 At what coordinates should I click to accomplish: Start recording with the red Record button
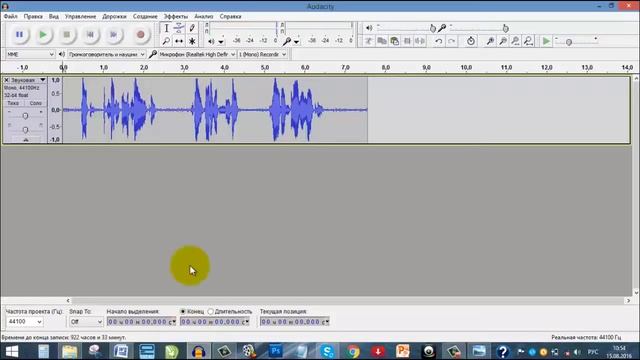pyautogui.click(x=140, y=35)
